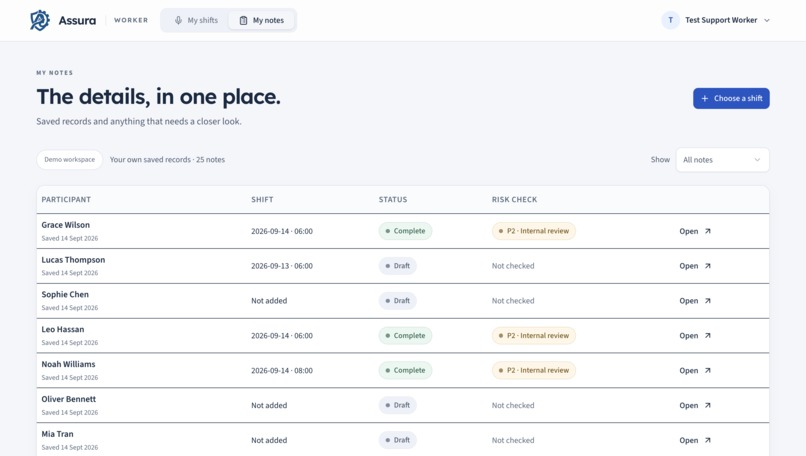Image resolution: width=806 pixels, height=456 pixels.
Task: Click the arrow icon in Noah Williams's row
Action: point(708,371)
